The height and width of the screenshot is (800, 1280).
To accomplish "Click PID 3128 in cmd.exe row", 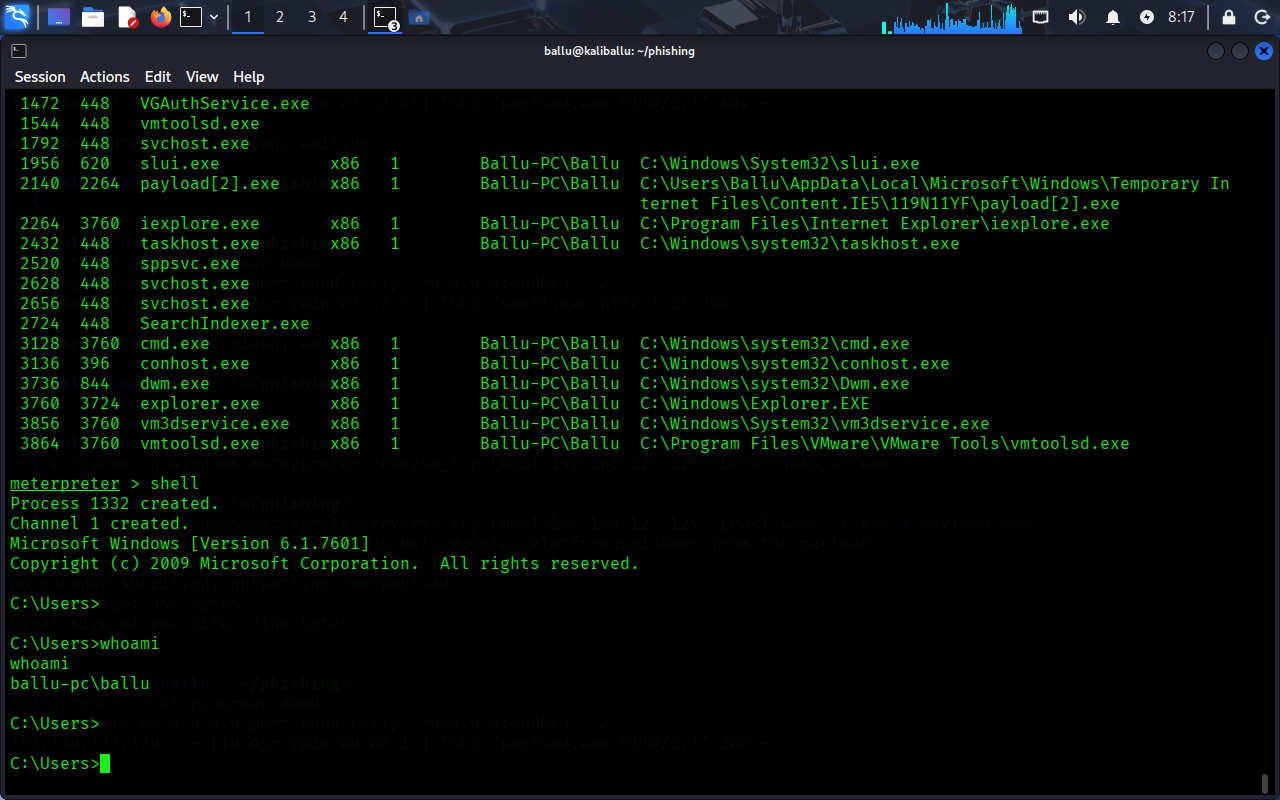I will (x=40, y=344).
